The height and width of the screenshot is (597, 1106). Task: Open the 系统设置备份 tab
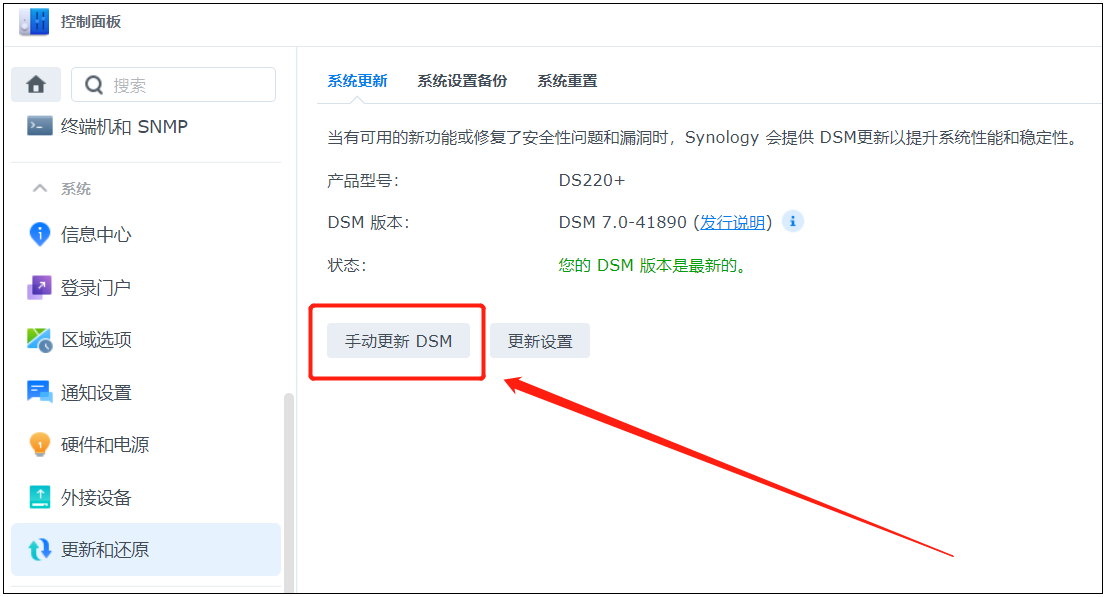462,81
